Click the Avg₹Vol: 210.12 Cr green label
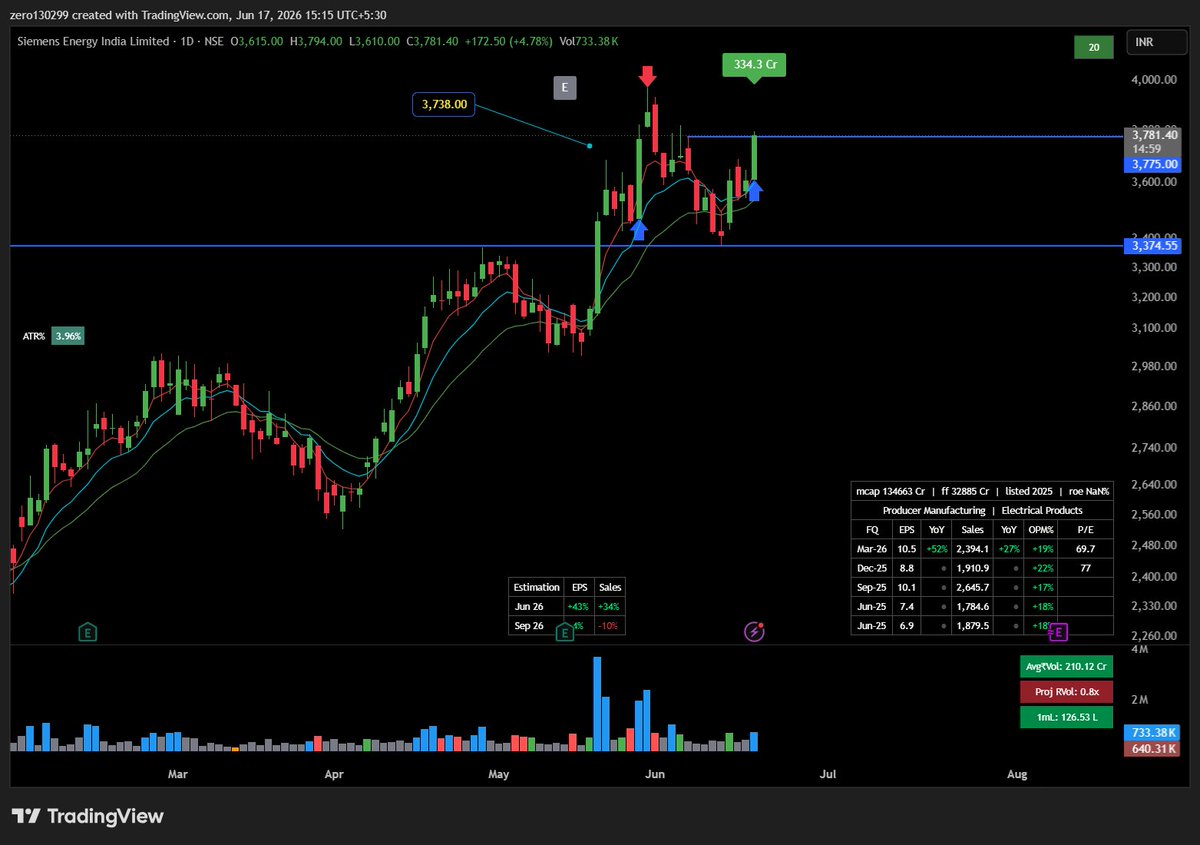Screen dimensions: 1200x845 tap(1066, 667)
